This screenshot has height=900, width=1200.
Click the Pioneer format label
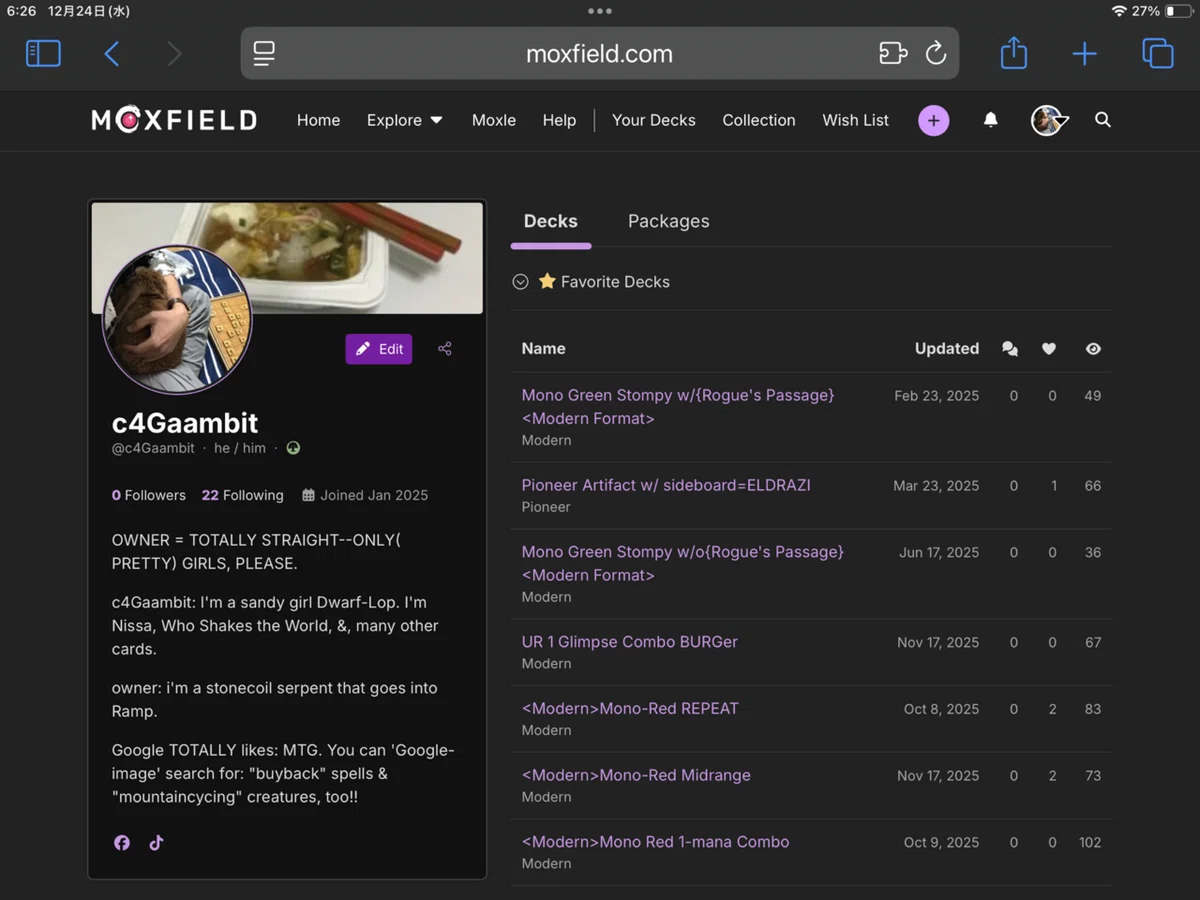coord(546,507)
